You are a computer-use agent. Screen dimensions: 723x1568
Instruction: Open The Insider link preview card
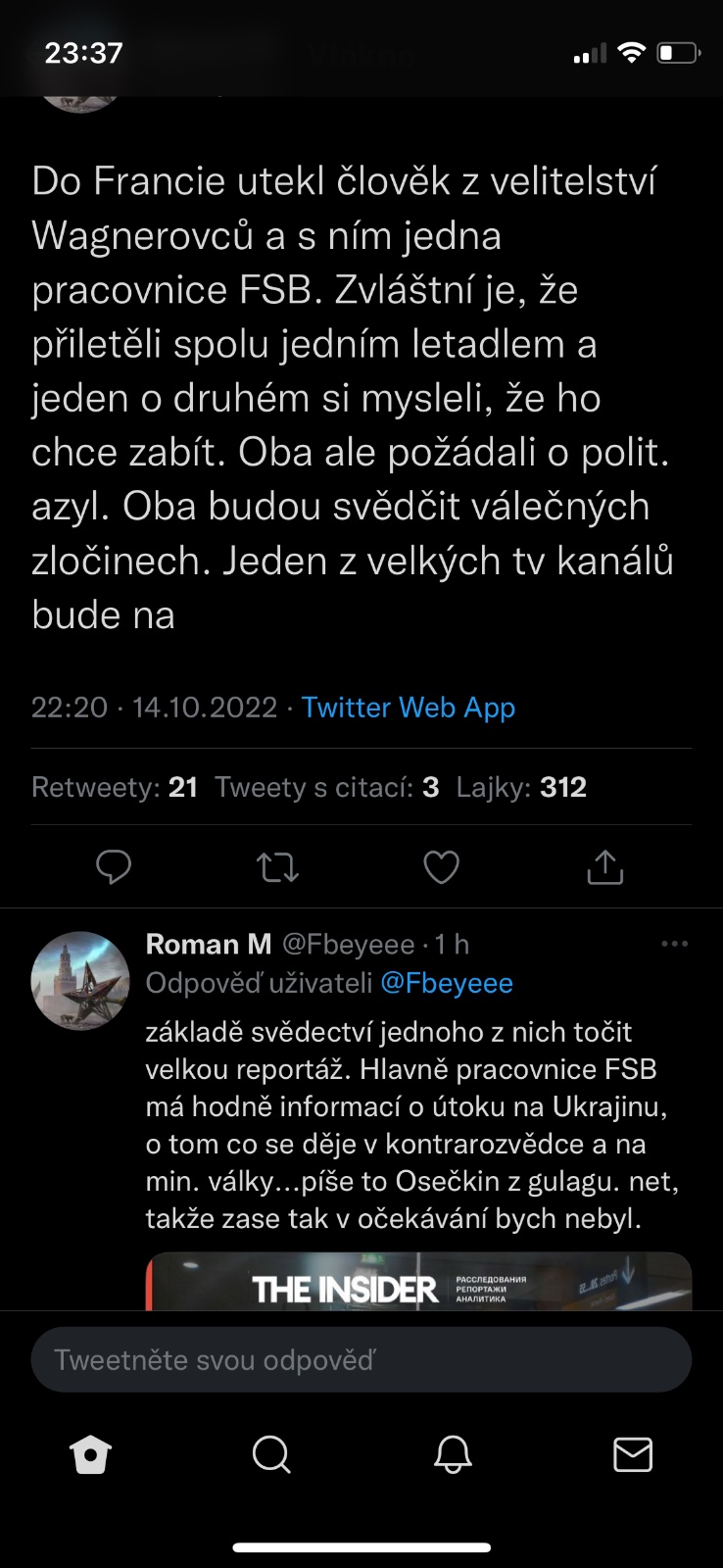tap(419, 1282)
